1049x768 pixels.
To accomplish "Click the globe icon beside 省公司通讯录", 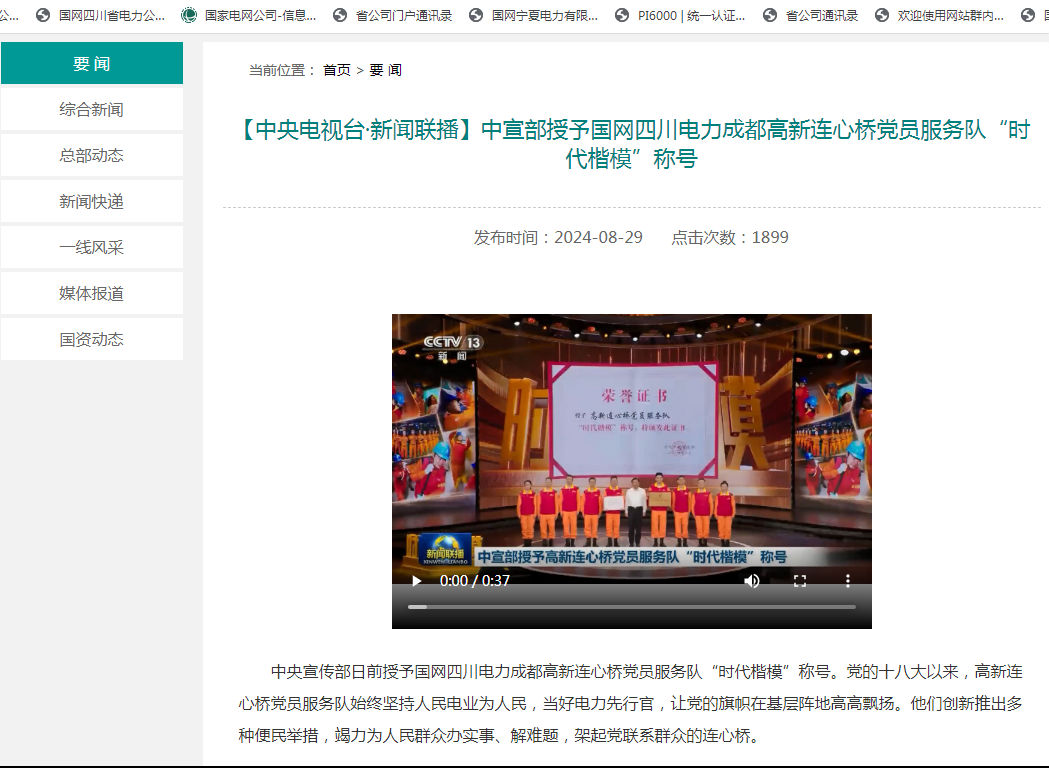I will [770, 15].
